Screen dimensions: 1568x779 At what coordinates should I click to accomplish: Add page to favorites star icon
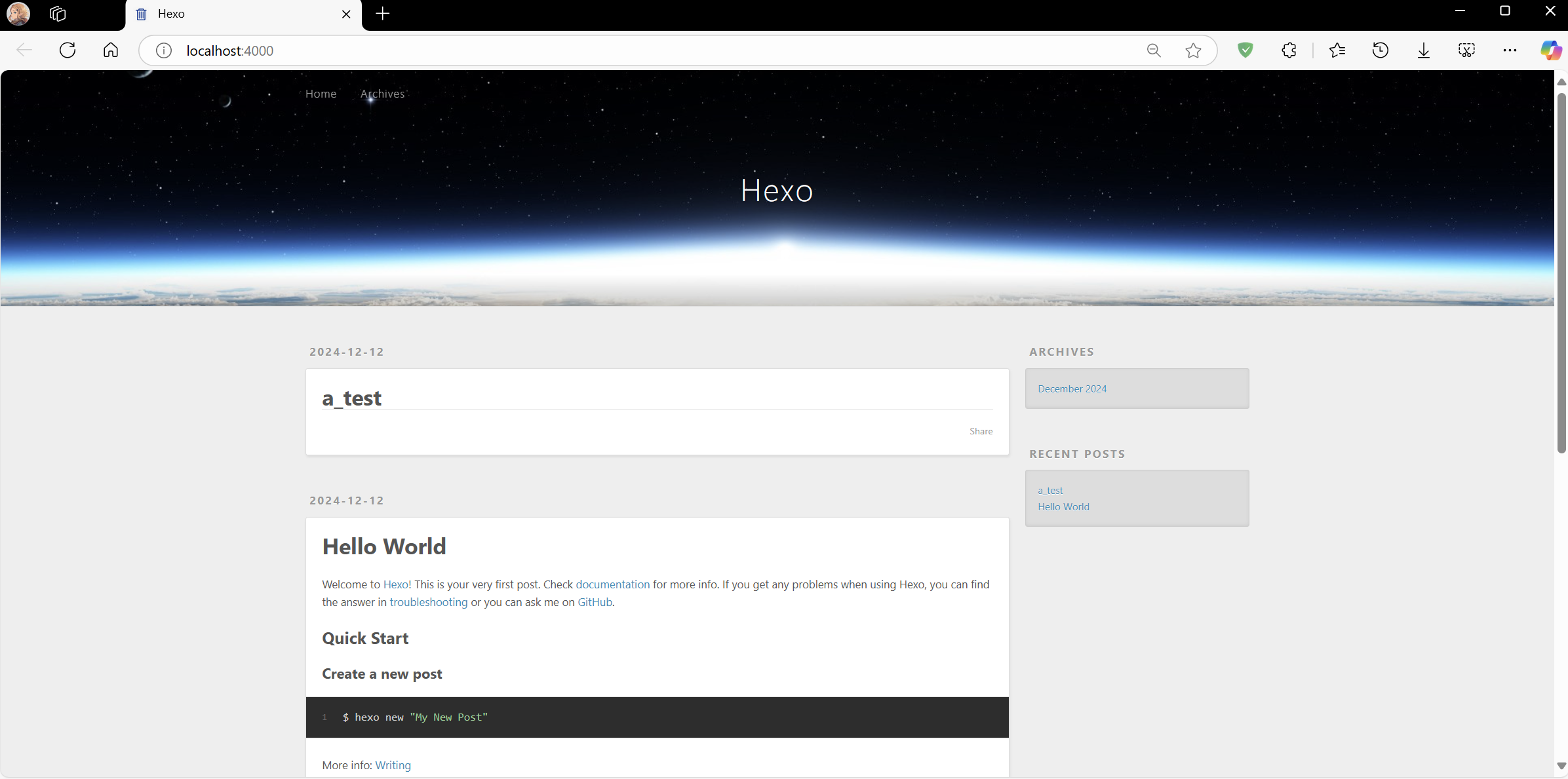point(1193,50)
